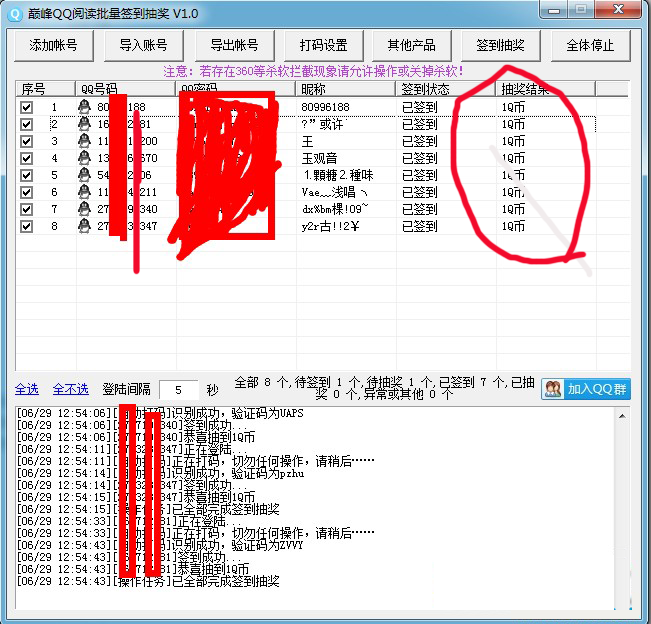Sort by the 序号 column header

(46, 89)
